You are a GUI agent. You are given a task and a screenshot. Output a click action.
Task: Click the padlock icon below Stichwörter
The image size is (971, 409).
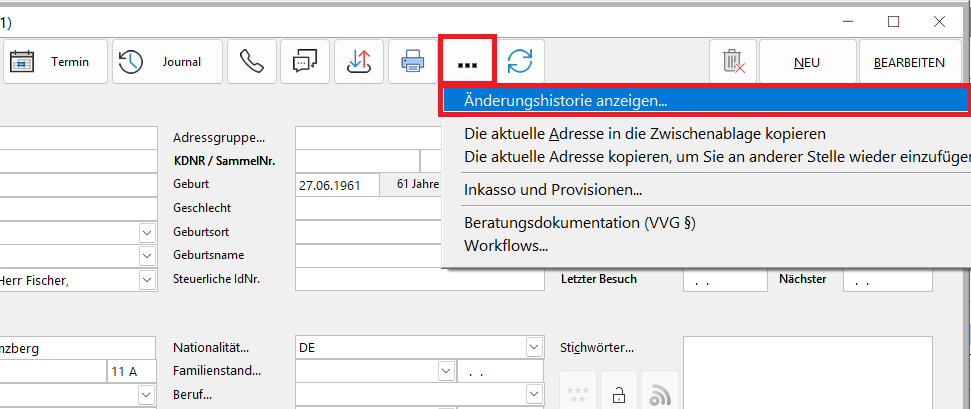[619, 393]
